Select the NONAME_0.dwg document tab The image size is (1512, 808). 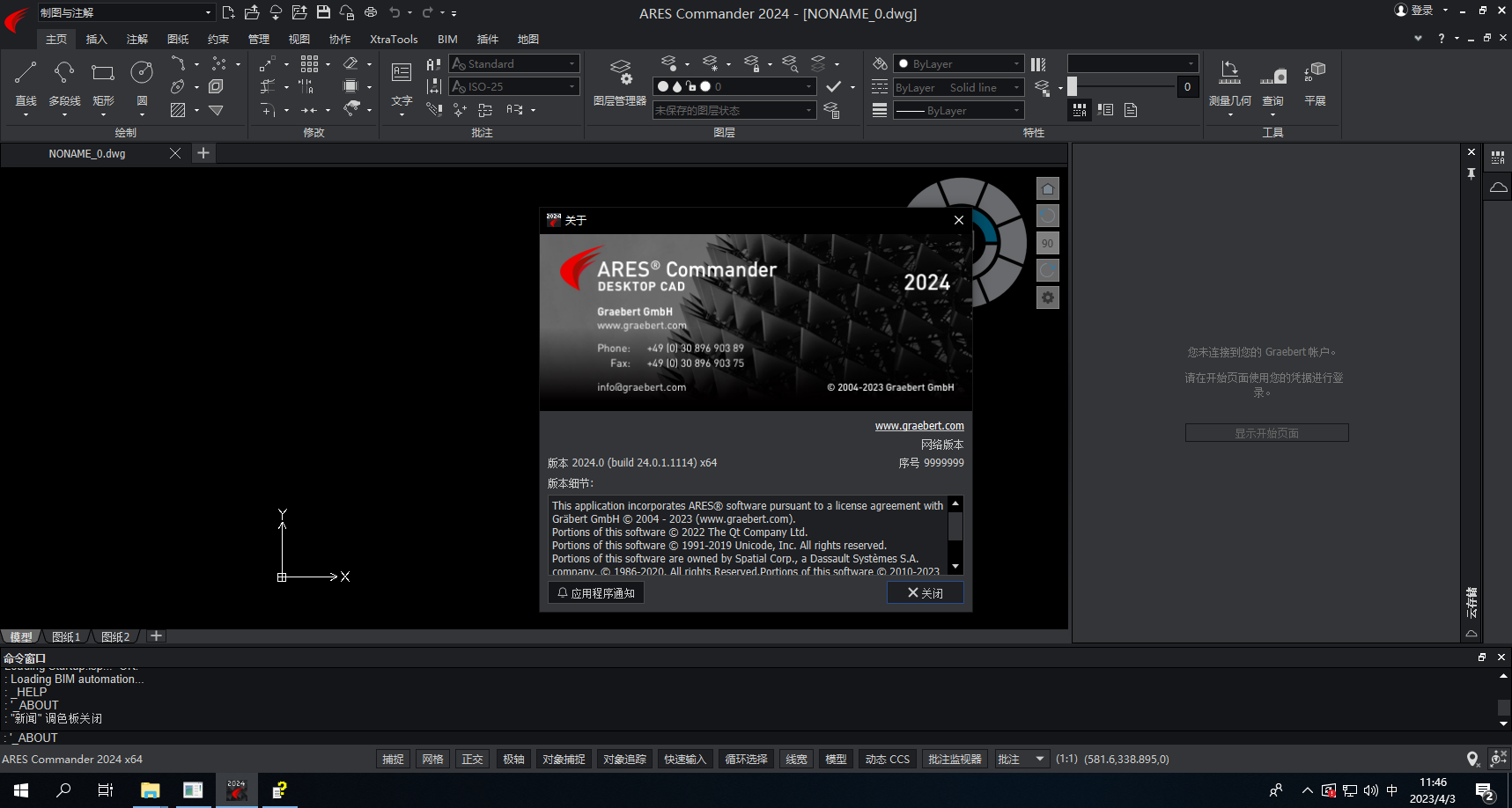87,153
